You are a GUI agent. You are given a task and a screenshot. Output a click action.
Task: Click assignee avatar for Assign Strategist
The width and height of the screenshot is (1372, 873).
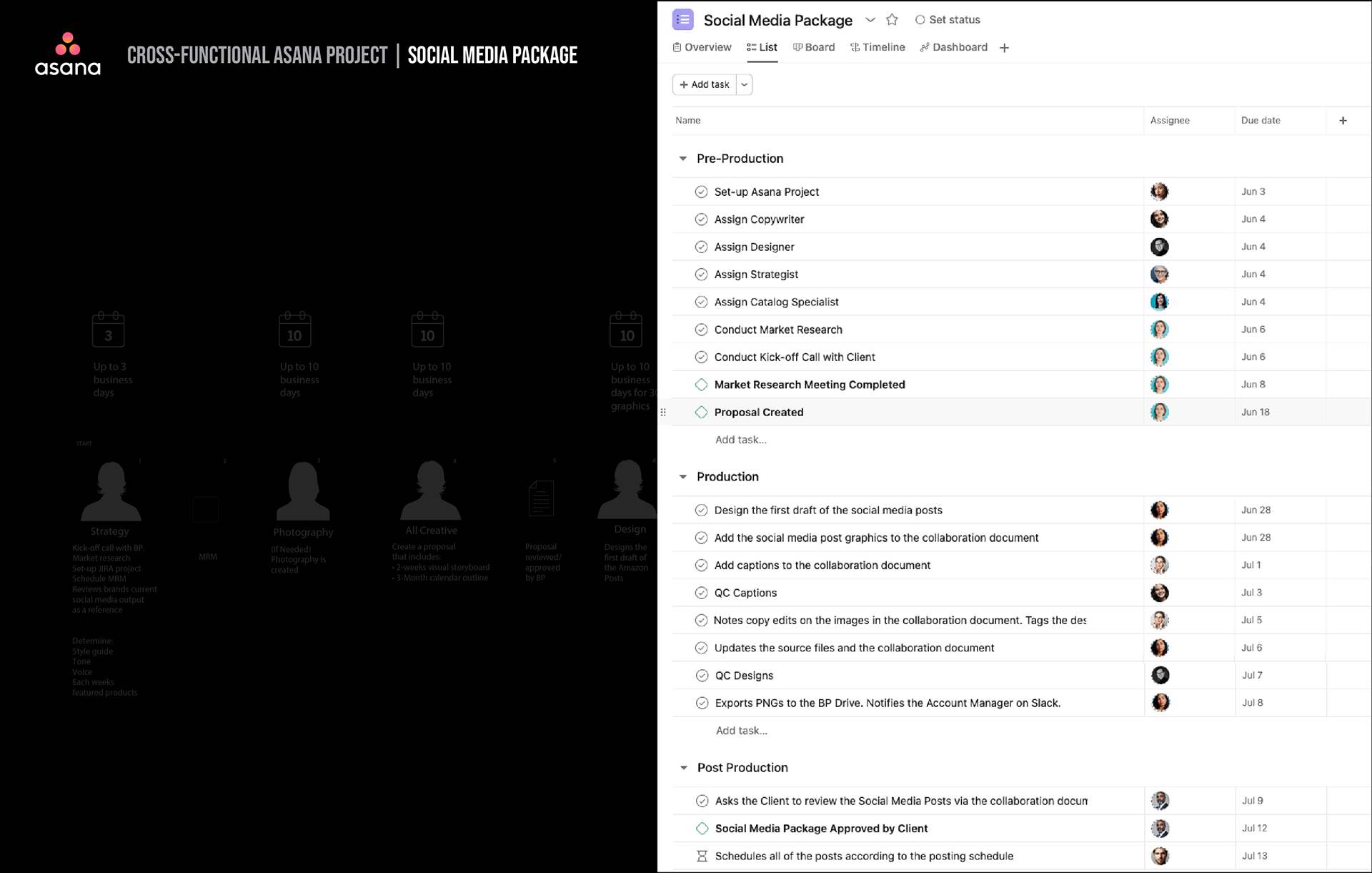(1159, 275)
